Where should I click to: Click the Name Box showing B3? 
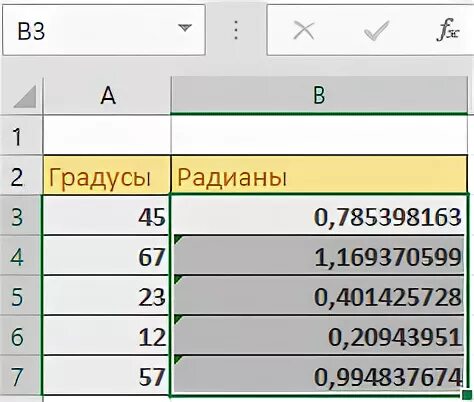(103, 30)
